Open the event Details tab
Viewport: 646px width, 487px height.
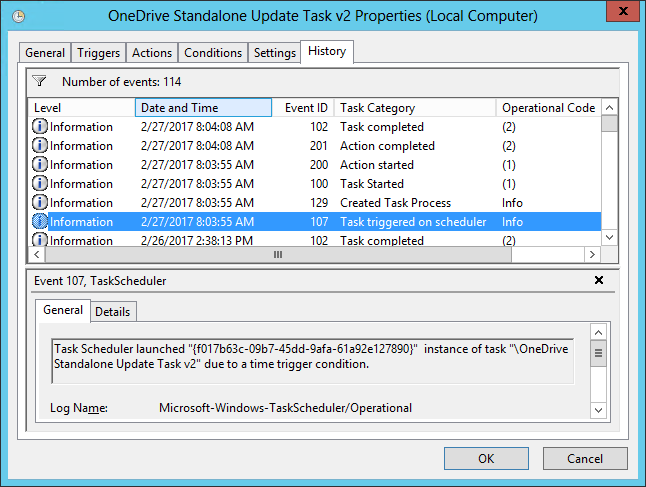[x=112, y=311]
